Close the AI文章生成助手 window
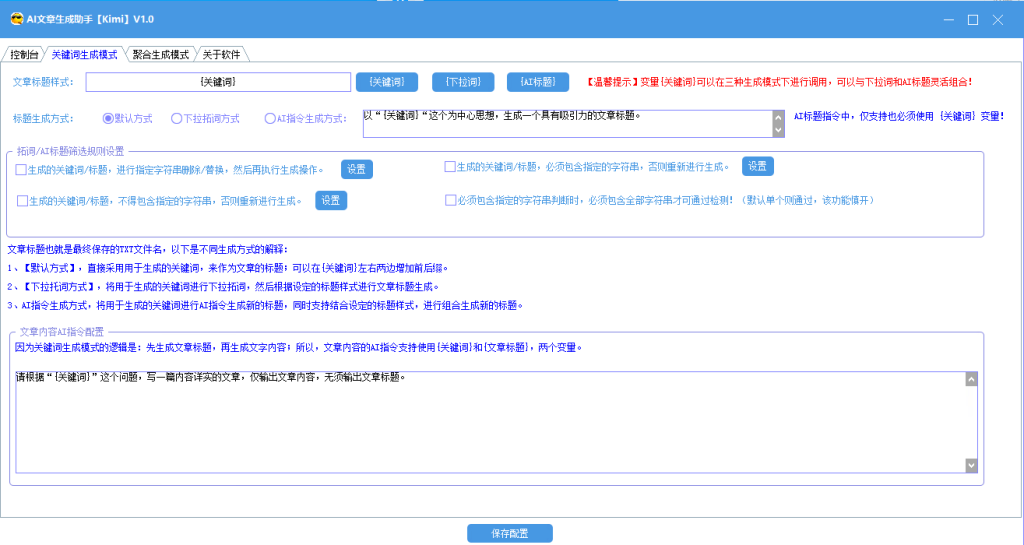The height and width of the screenshot is (545, 1024). point(998,20)
